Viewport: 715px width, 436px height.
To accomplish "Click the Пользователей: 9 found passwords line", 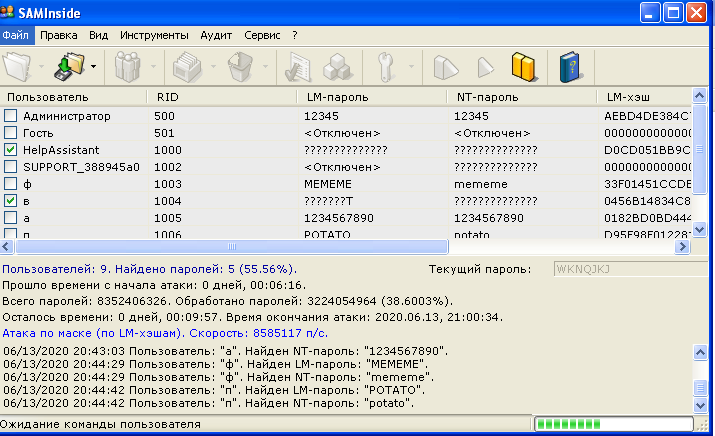I will click(x=150, y=269).
